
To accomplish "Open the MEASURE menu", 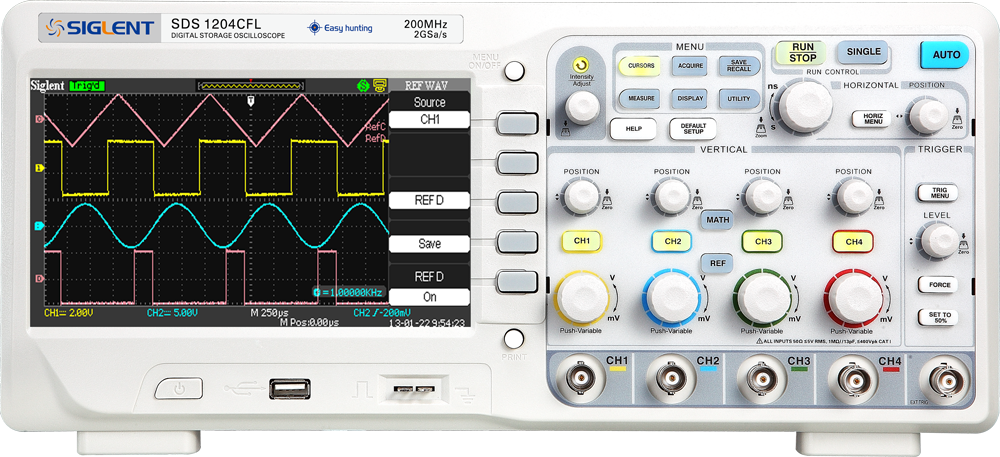I will [639, 99].
